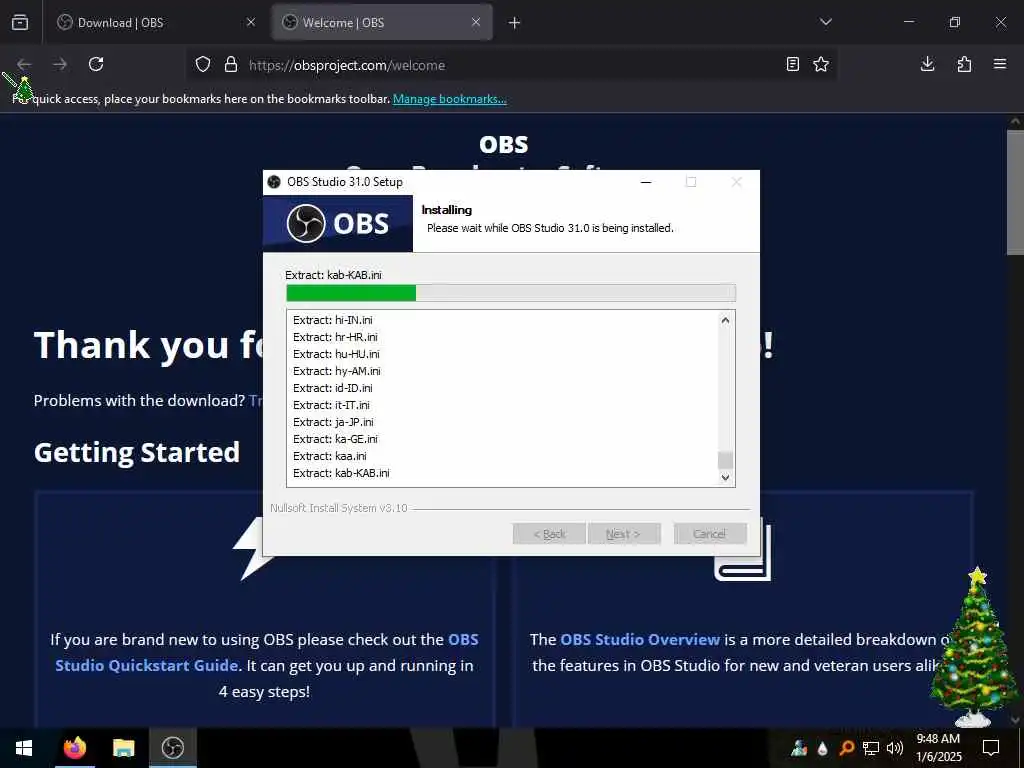
Task: Open File Explorer from the taskbar
Action: [123, 748]
